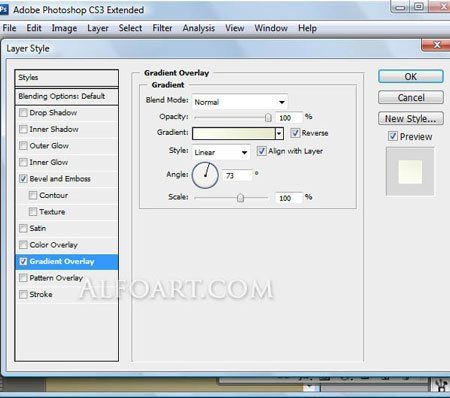Screen dimensions: 450x398
Task: Select the Bevel and Emboss style label
Action: pos(60,179)
